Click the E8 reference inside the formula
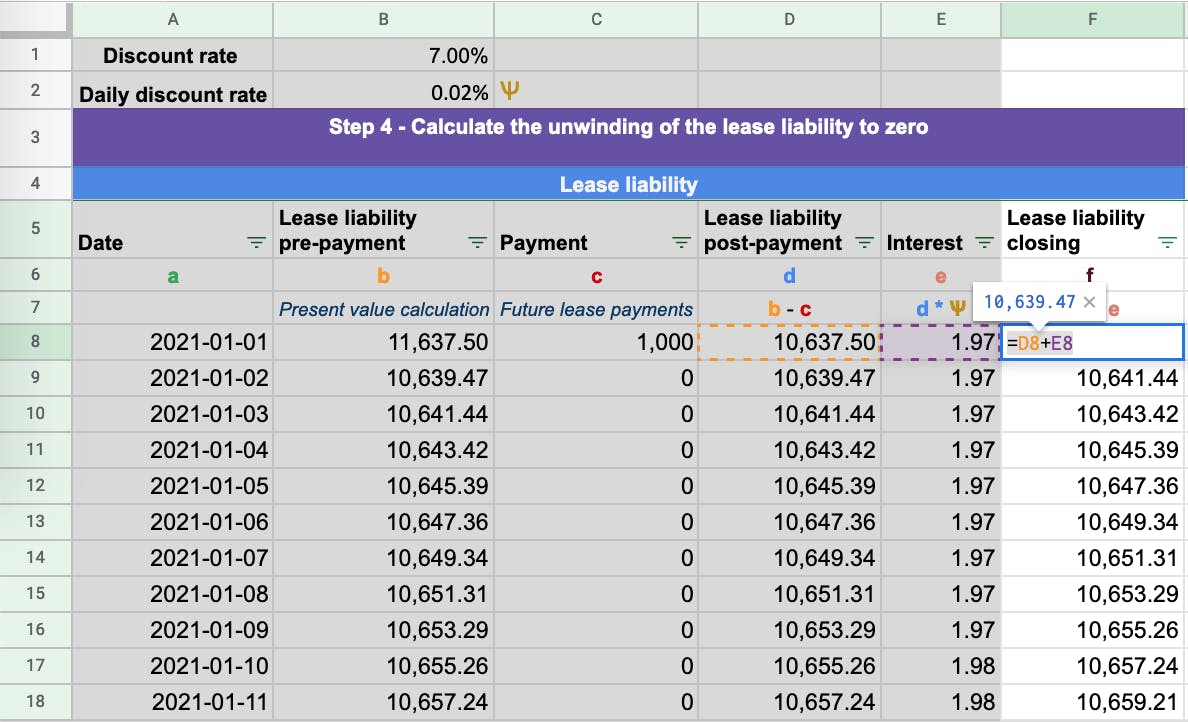1188x722 pixels. coord(1062,341)
